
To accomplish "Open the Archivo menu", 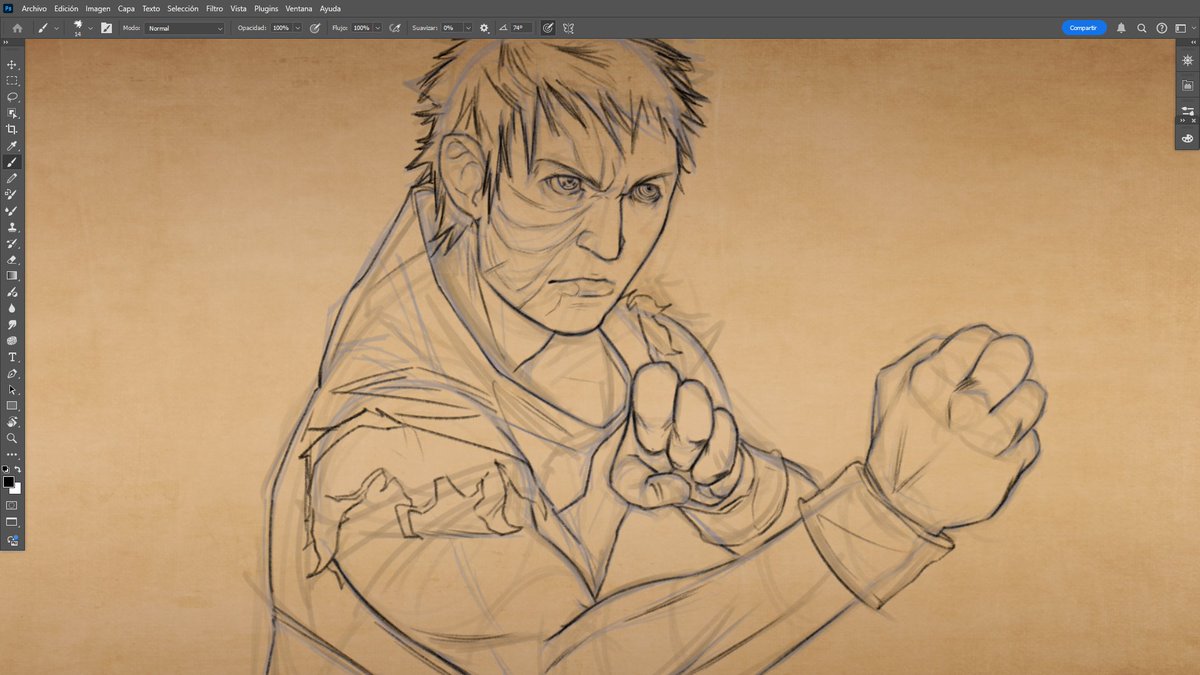I will tap(34, 8).
